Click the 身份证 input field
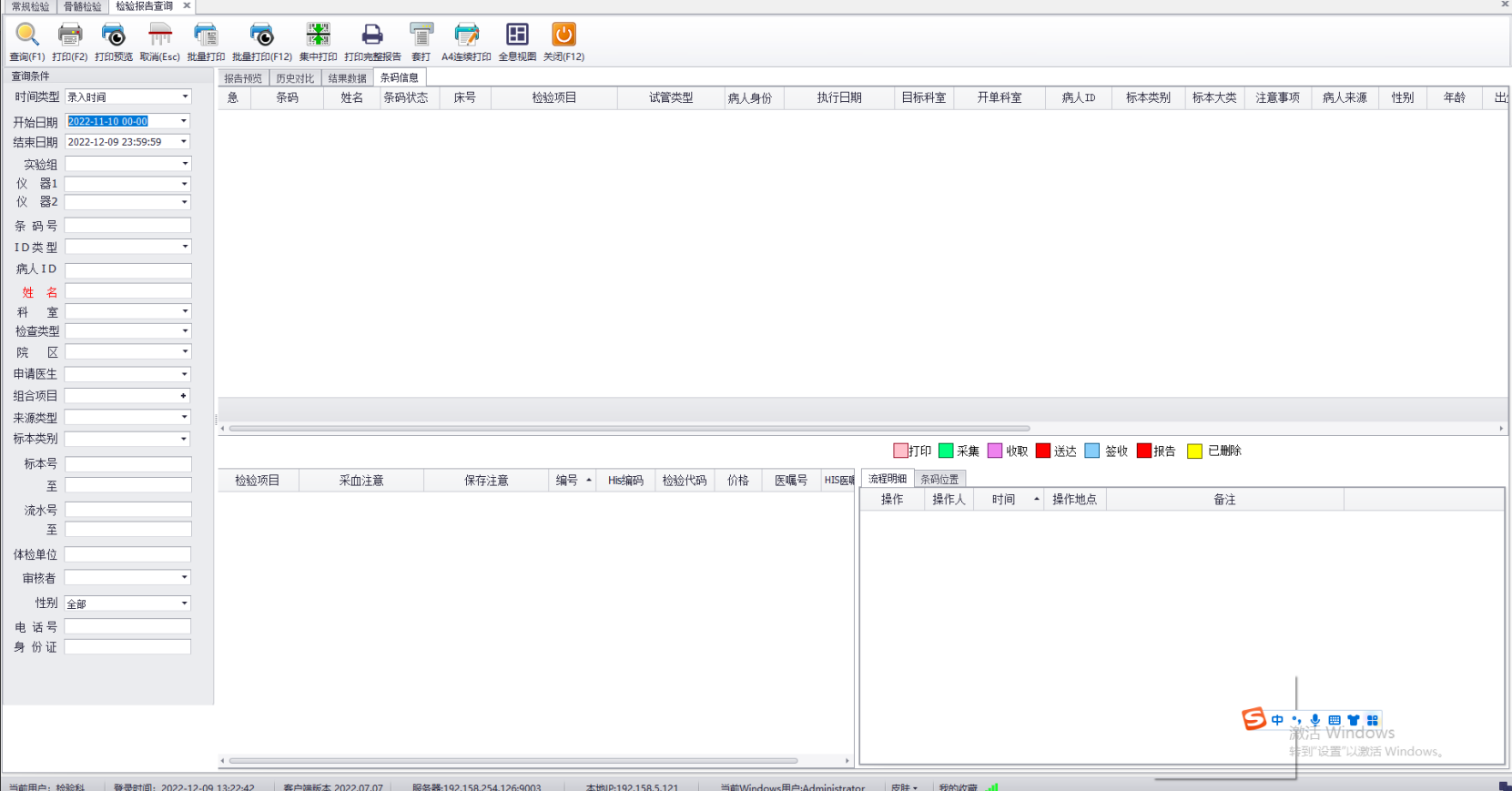 tap(127, 647)
